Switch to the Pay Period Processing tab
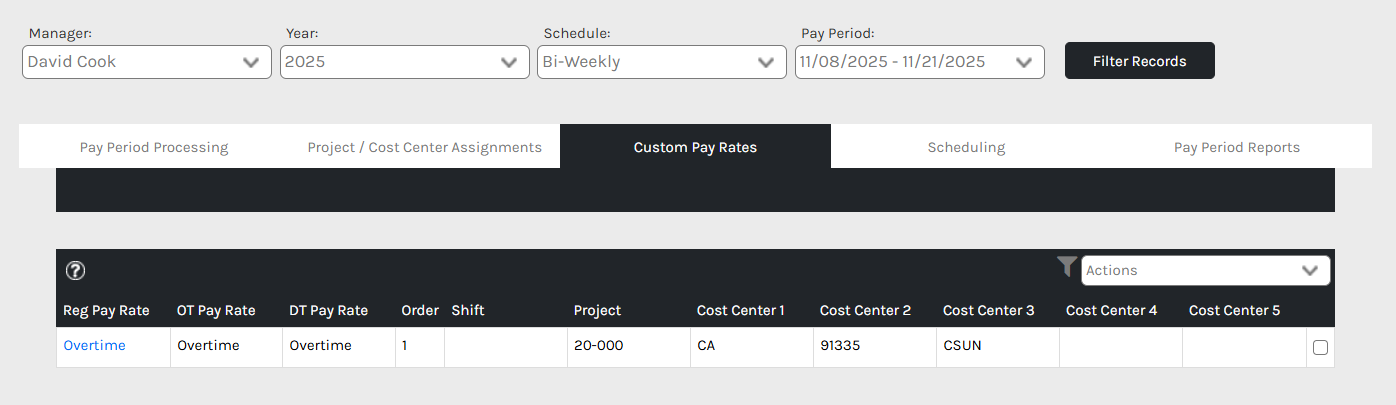Screen dimensions: 1396x405 [x=154, y=147]
